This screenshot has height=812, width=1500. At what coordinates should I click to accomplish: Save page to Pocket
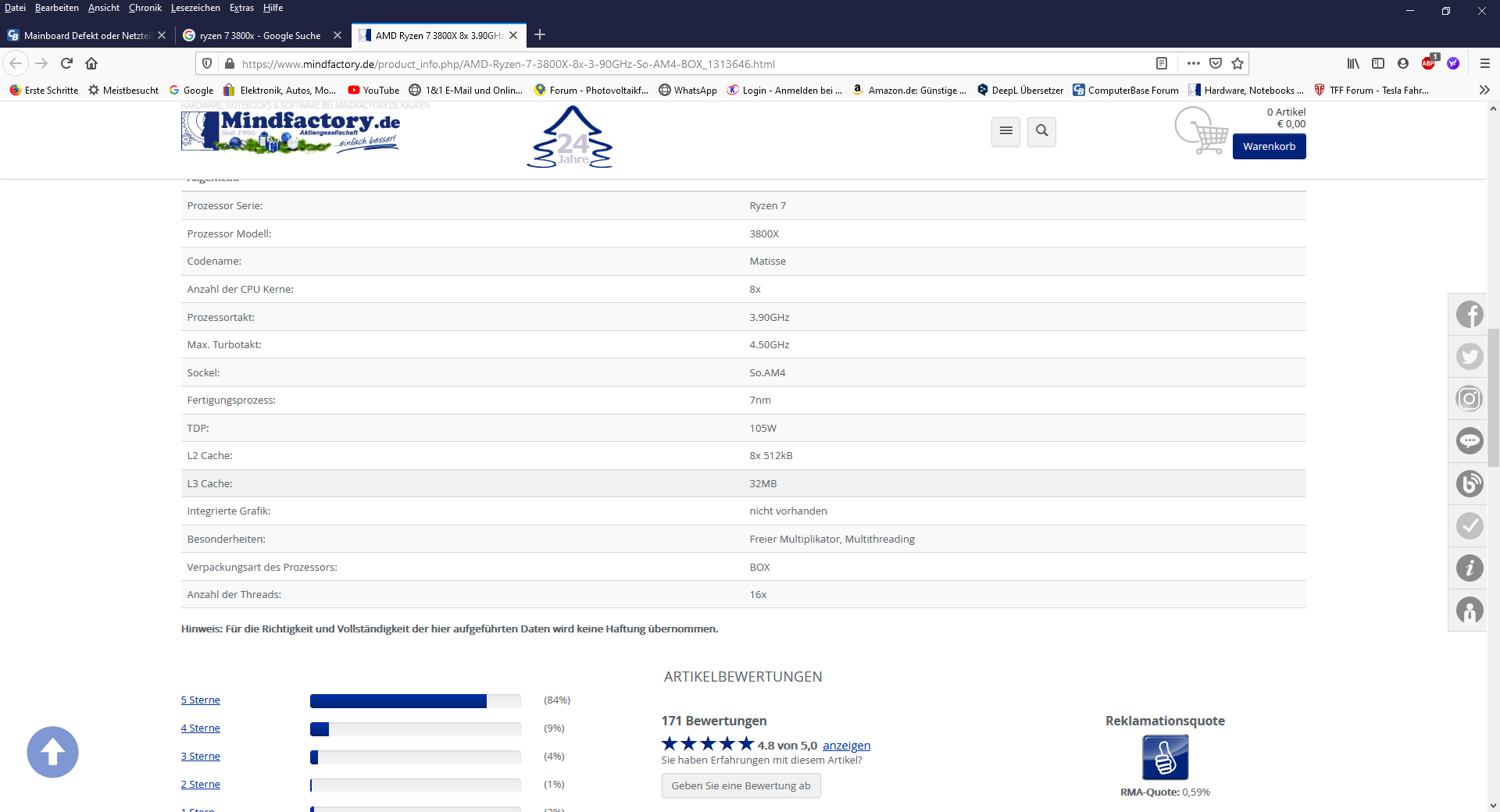point(1216,63)
